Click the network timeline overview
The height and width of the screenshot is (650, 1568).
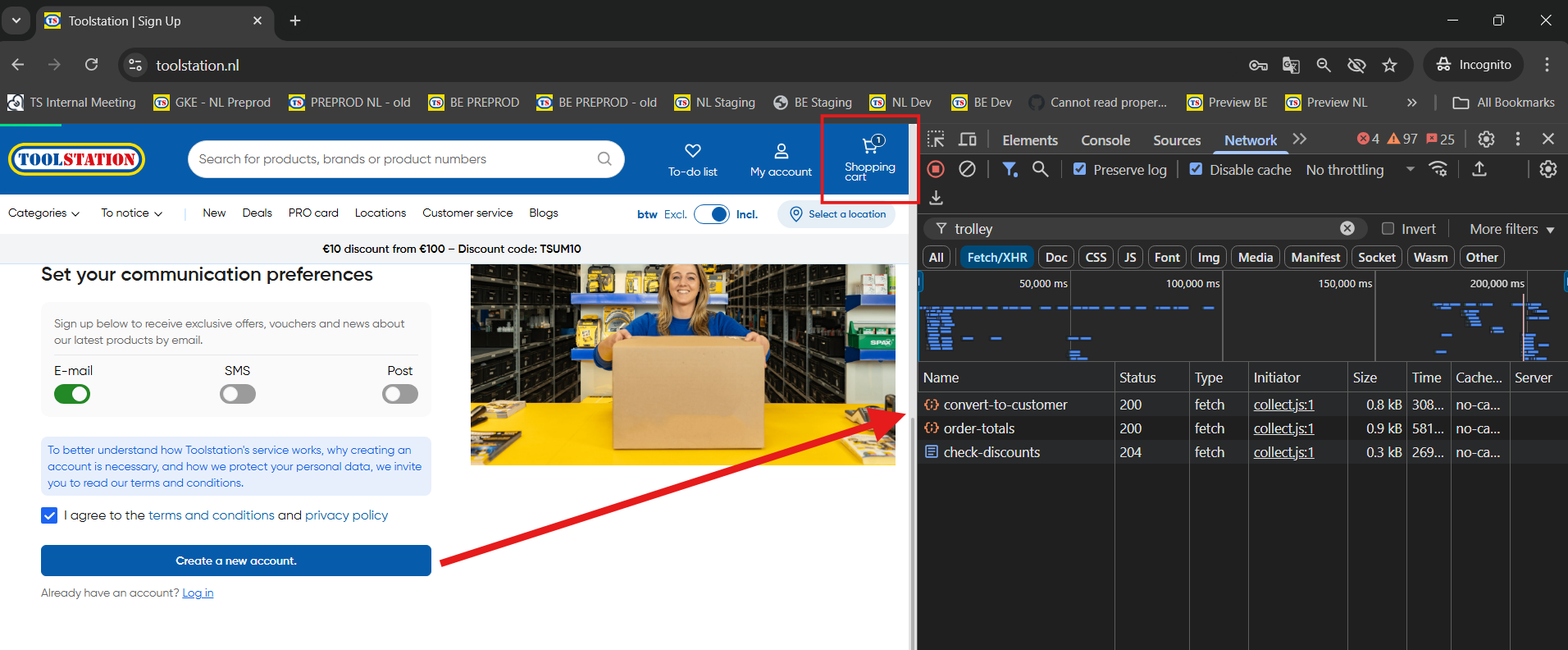1242,320
